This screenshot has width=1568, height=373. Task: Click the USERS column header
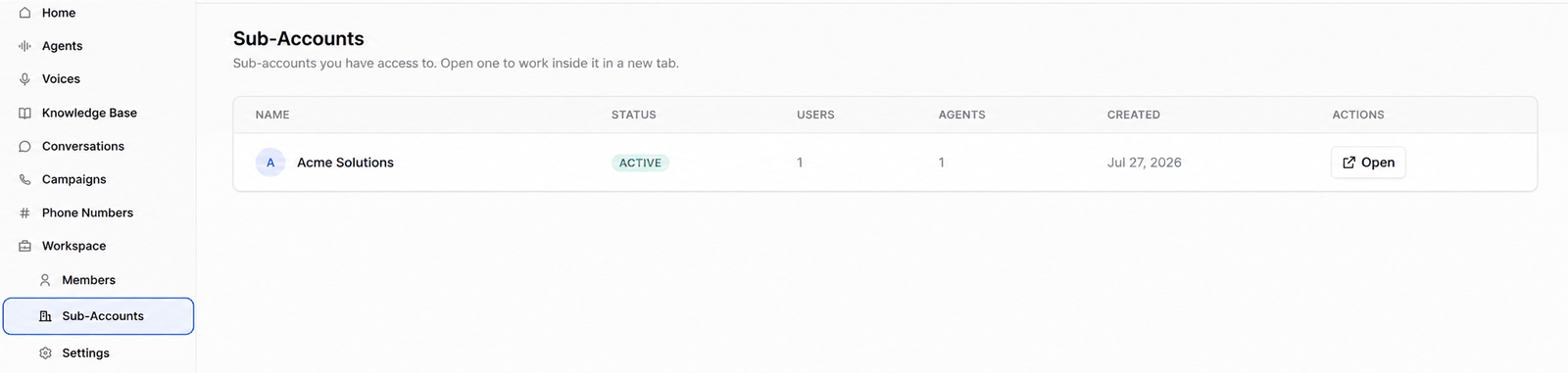[815, 115]
